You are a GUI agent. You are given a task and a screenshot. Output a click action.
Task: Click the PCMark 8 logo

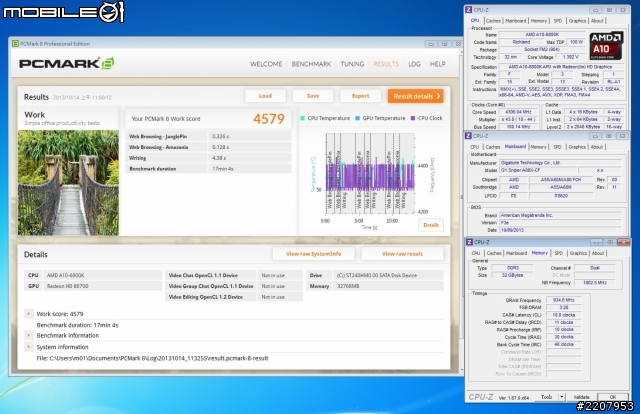click(67, 63)
